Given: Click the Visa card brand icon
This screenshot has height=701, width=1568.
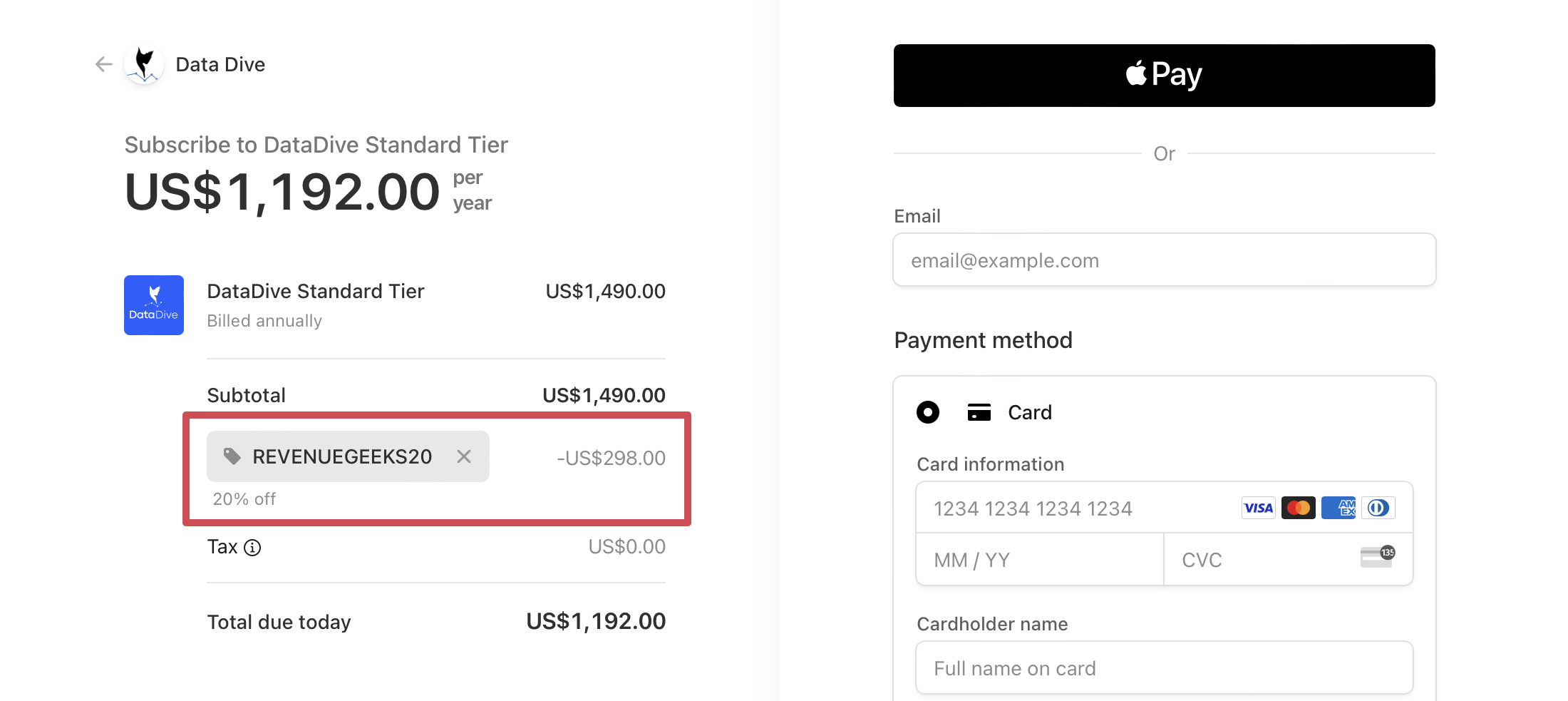Looking at the screenshot, I should tap(1259, 508).
